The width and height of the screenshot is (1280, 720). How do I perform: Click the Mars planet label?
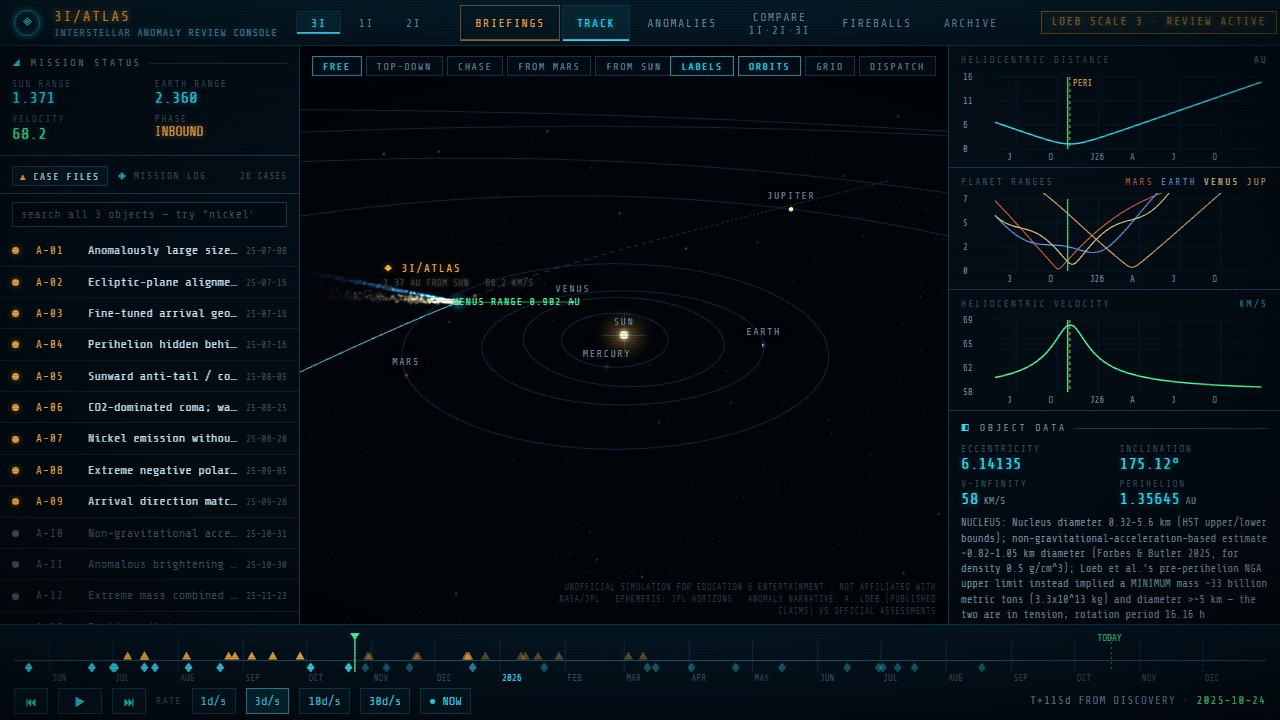click(x=405, y=362)
